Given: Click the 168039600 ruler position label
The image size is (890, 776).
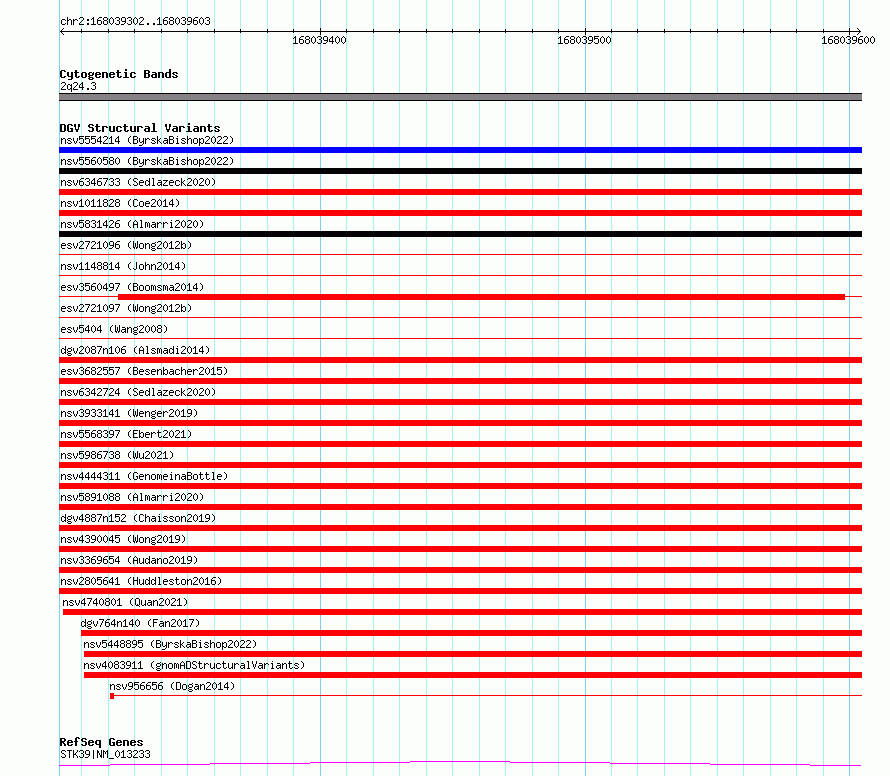Looking at the screenshot, I should (848, 40).
